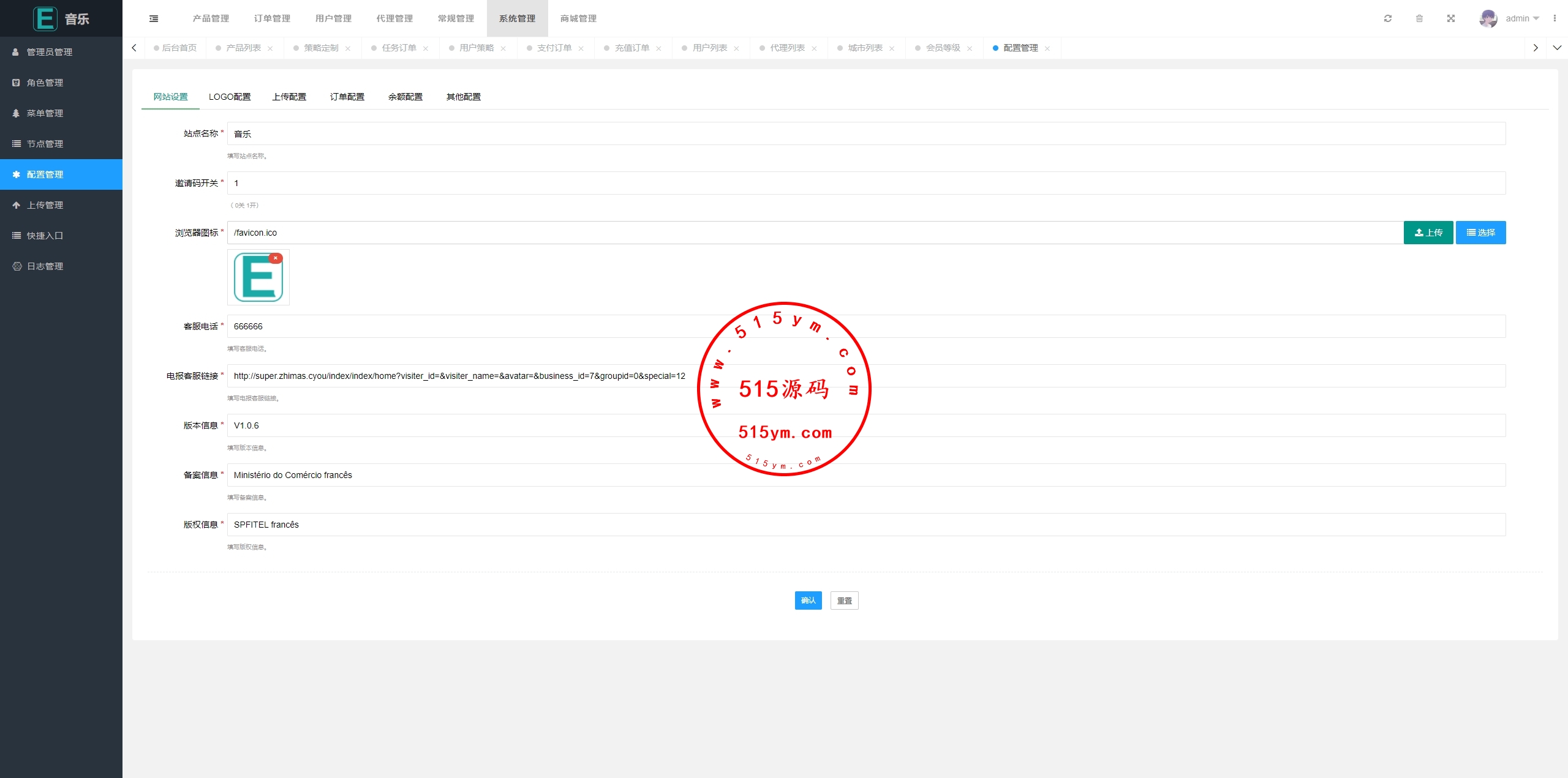The height and width of the screenshot is (778, 1568).
Task: Open the 订单管理 top menu
Action: pyautogui.click(x=272, y=18)
